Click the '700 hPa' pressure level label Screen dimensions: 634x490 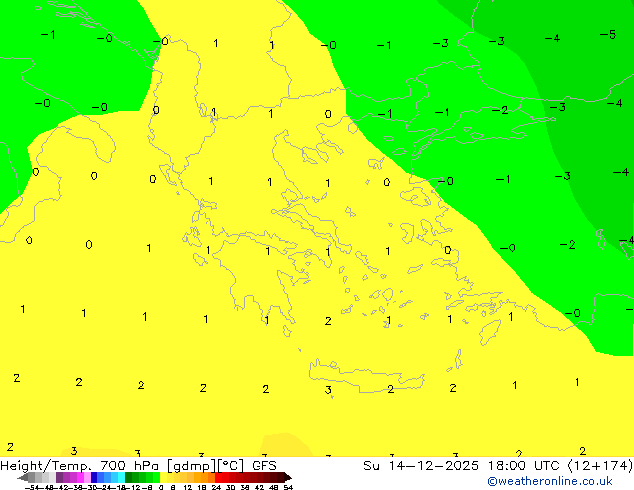[131, 466]
